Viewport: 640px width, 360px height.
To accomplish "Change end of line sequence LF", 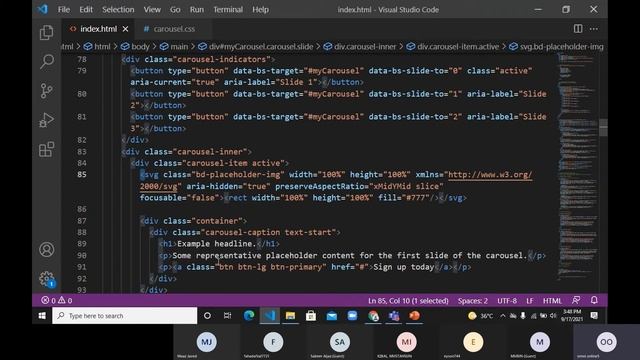I will click(x=530, y=301).
